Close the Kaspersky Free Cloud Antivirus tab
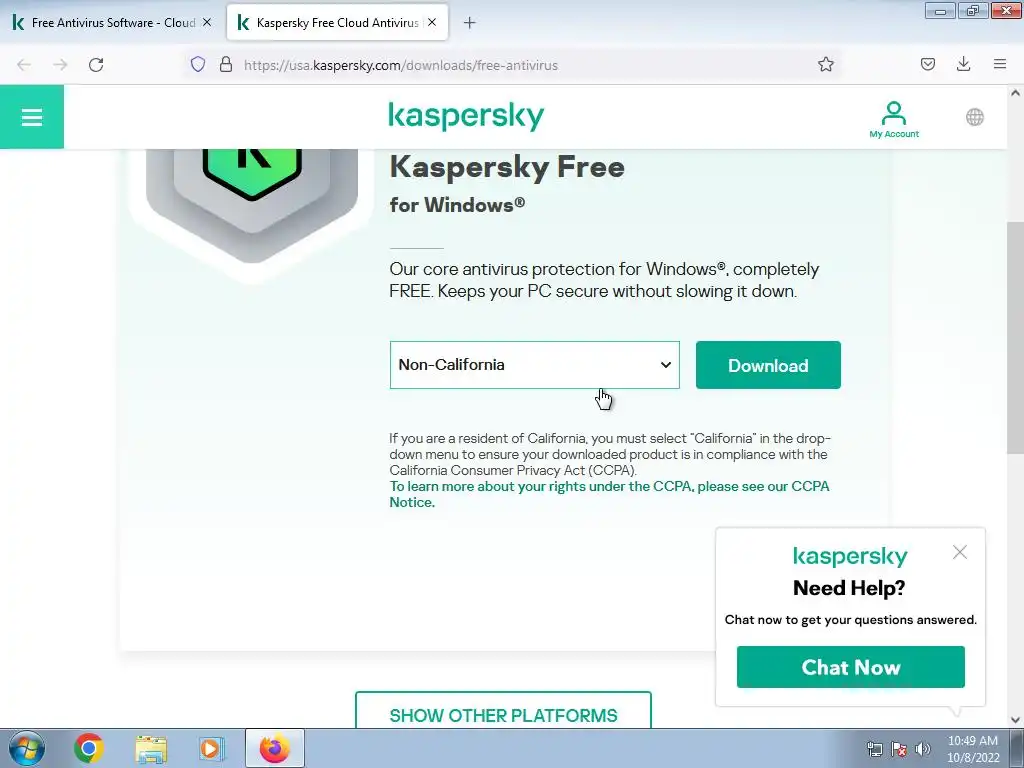This screenshot has width=1024, height=768. point(432,22)
